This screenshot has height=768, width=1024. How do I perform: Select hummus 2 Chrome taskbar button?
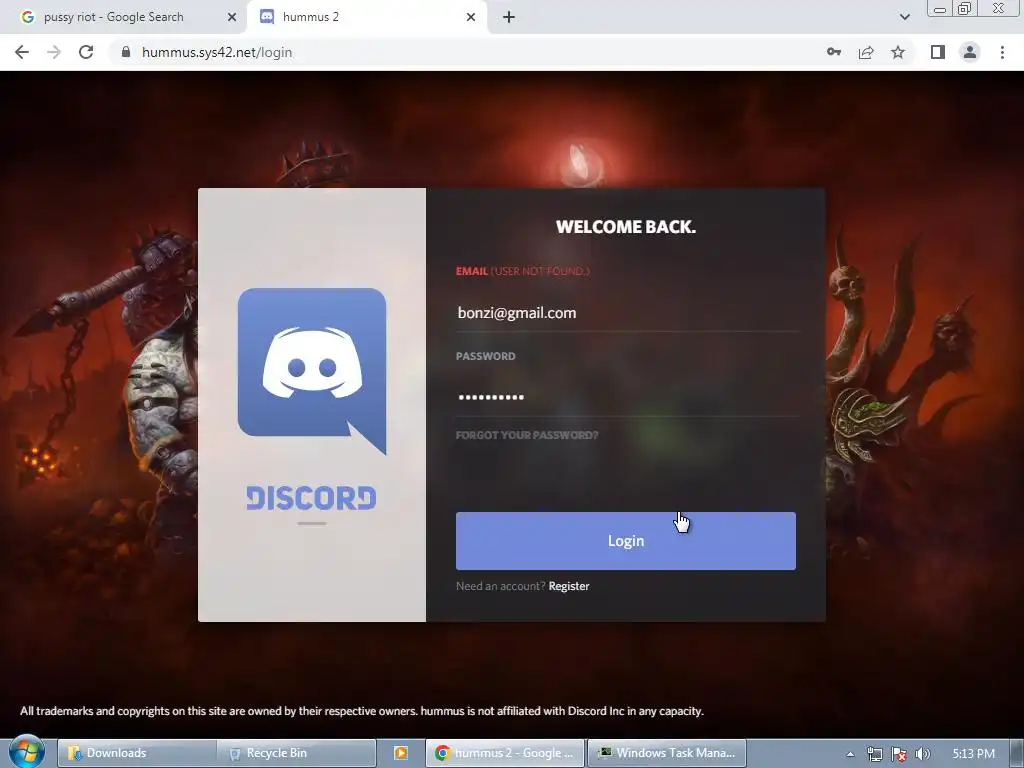tap(504, 753)
